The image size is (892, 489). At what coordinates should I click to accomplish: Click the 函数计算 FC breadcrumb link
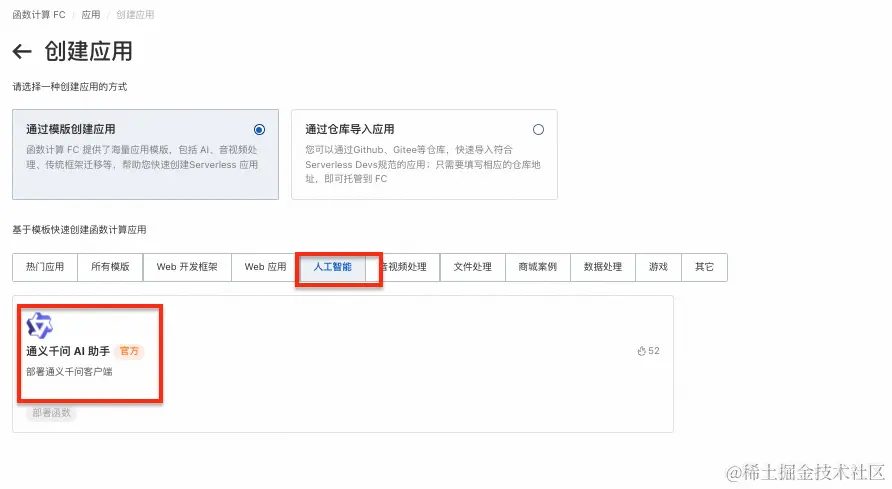39,15
